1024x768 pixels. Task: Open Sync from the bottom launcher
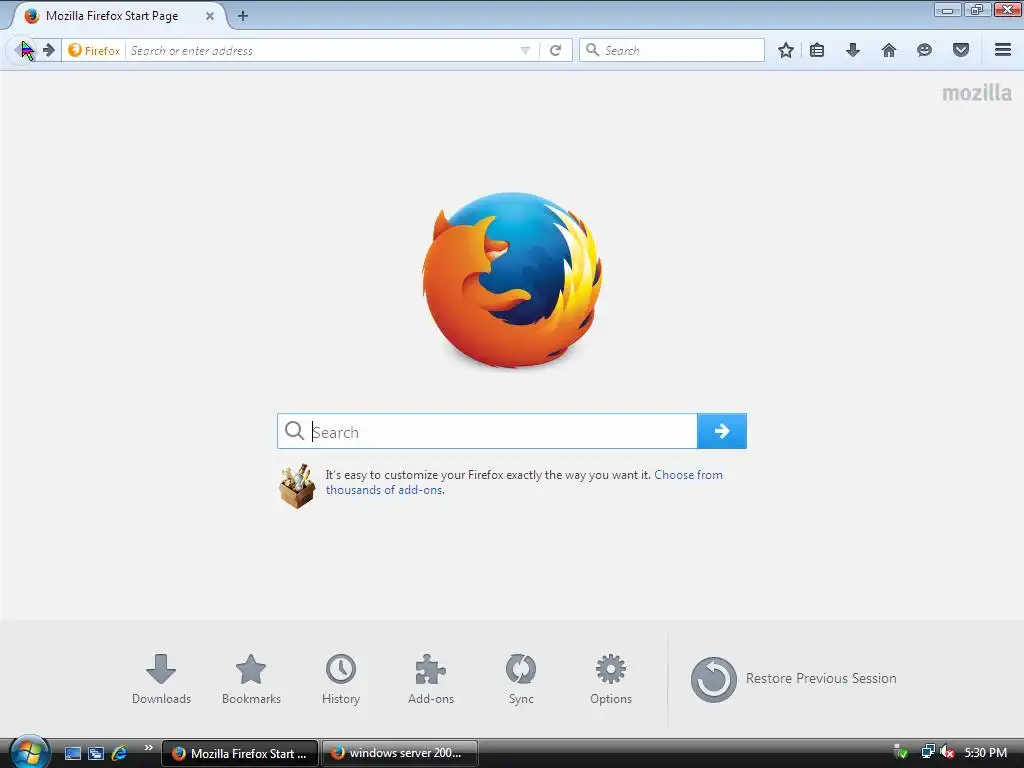click(521, 679)
